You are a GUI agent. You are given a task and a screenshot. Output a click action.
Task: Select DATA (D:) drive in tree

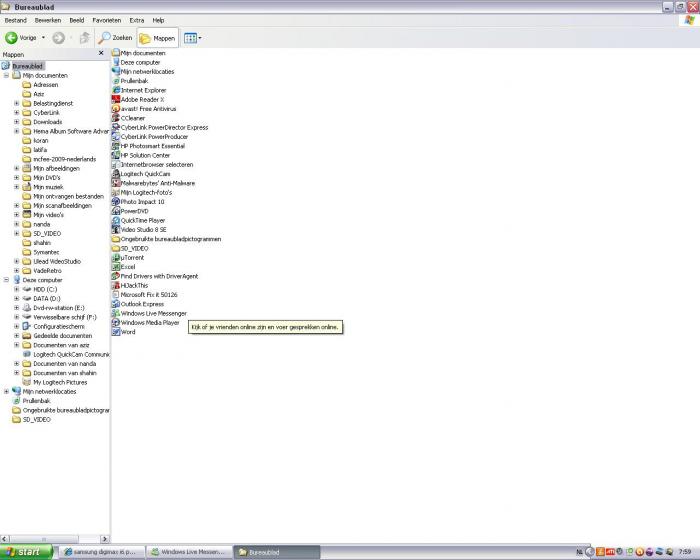tap(42, 299)
